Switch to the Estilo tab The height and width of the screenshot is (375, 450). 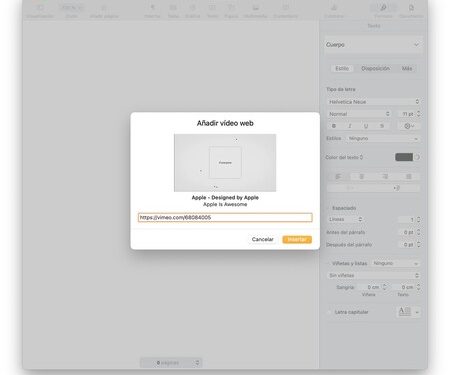click(342, 68)
